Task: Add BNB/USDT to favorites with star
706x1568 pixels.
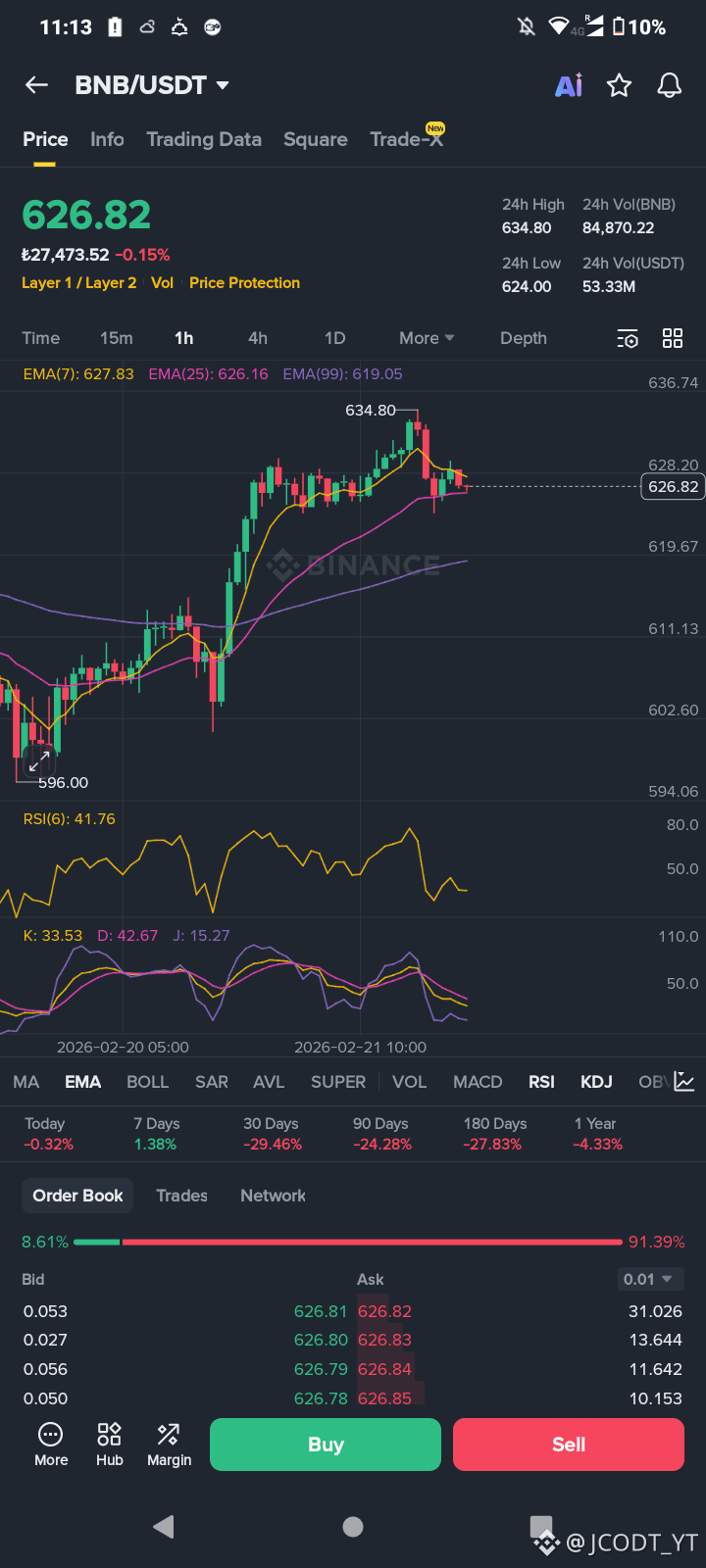Action: tap(619, 85)
